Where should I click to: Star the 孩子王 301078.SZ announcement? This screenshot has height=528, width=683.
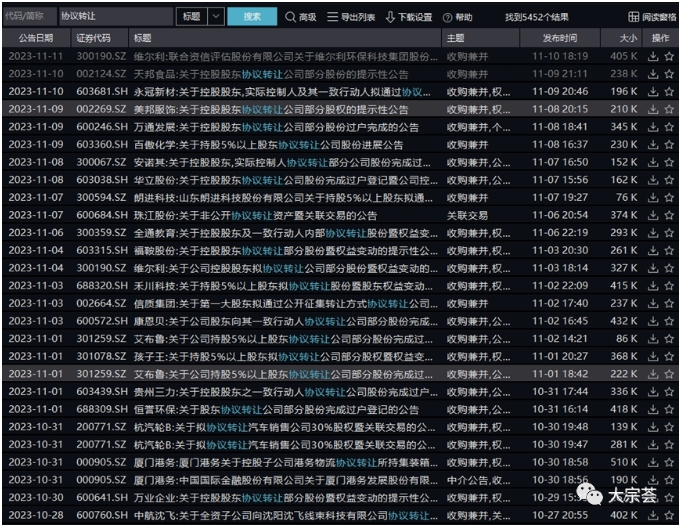pyautogui.click(x=669, y=356)
